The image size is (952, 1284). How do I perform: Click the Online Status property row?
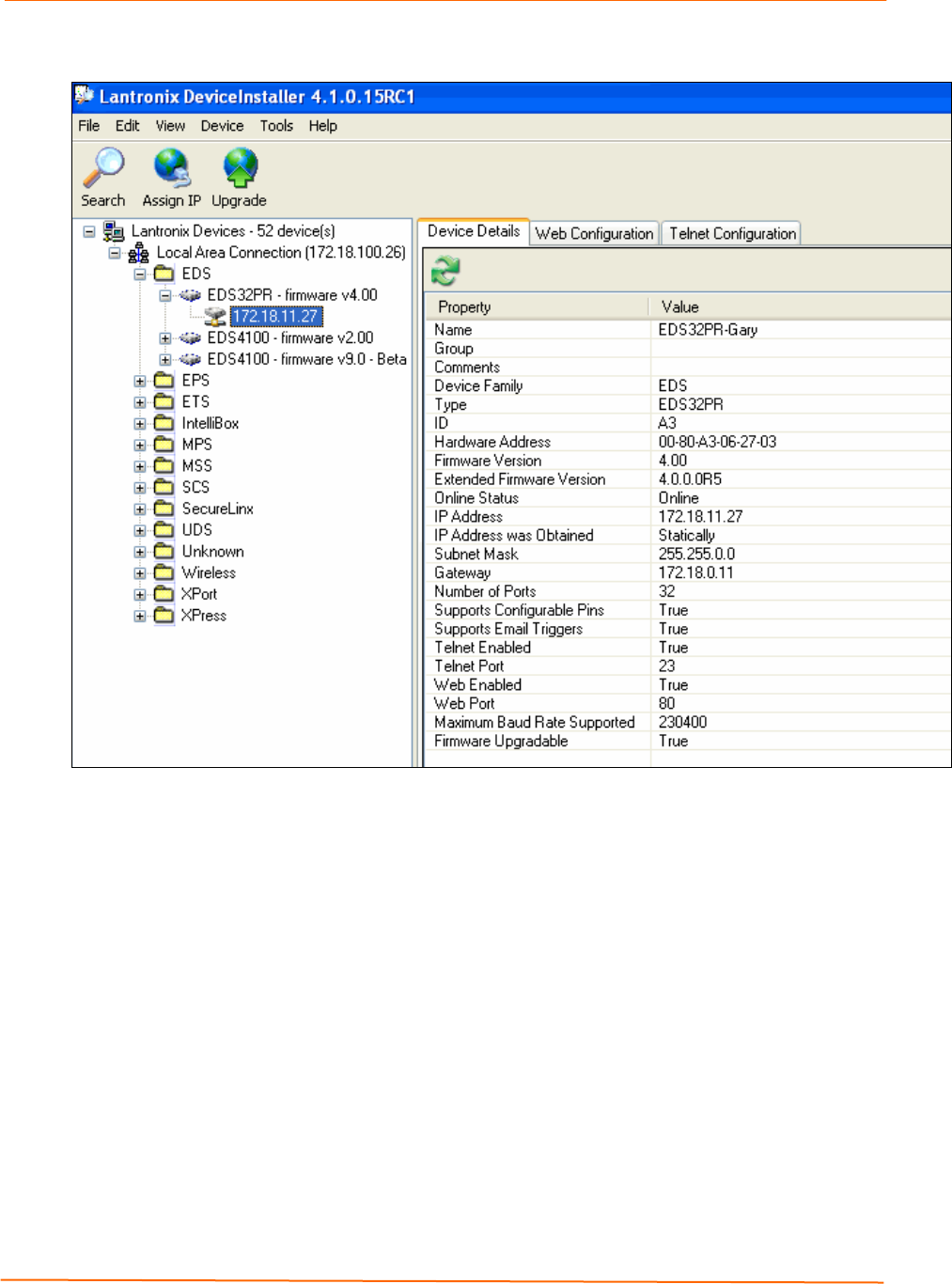[688, 498]
